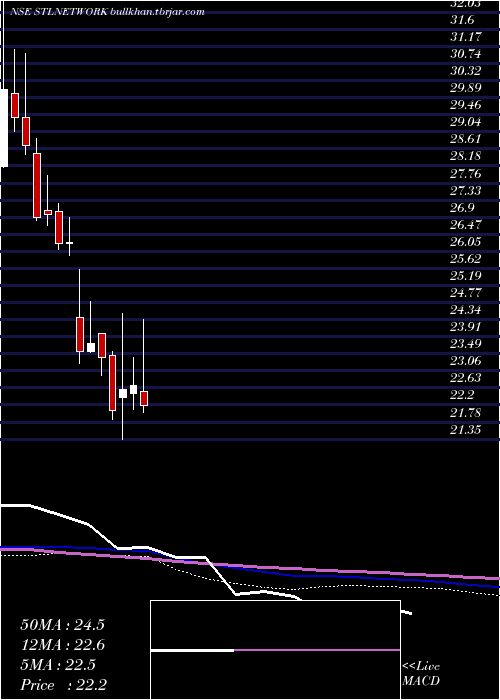Screen dimensions: 500x700
Task: Click the 28.18 price axis label
Action: 466,156
